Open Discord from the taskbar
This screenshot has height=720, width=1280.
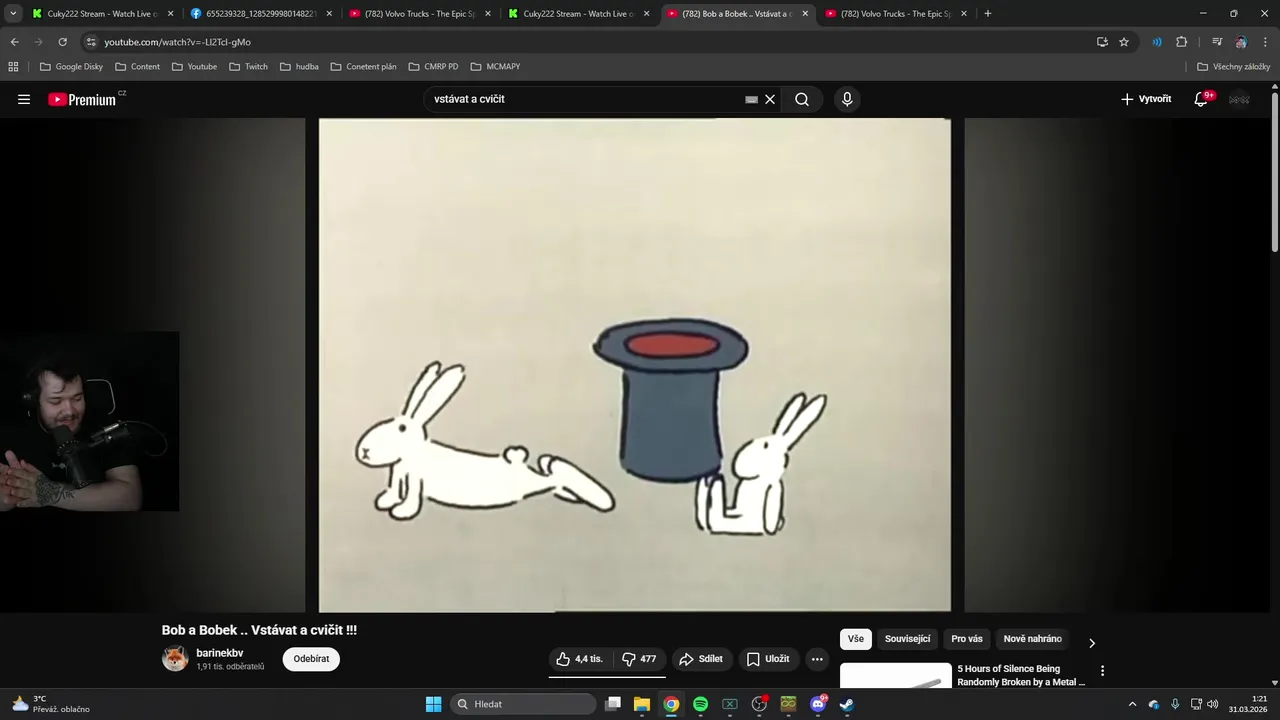click(818, 704)
